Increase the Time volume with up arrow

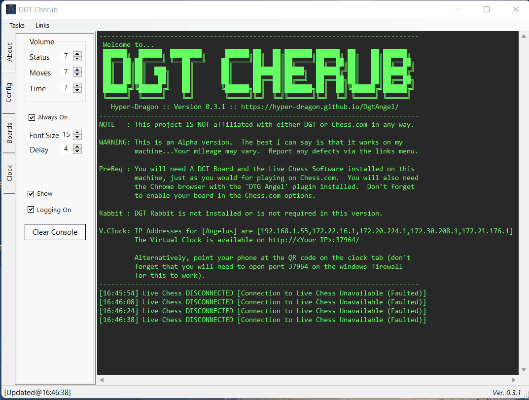(x=77, y=85)
